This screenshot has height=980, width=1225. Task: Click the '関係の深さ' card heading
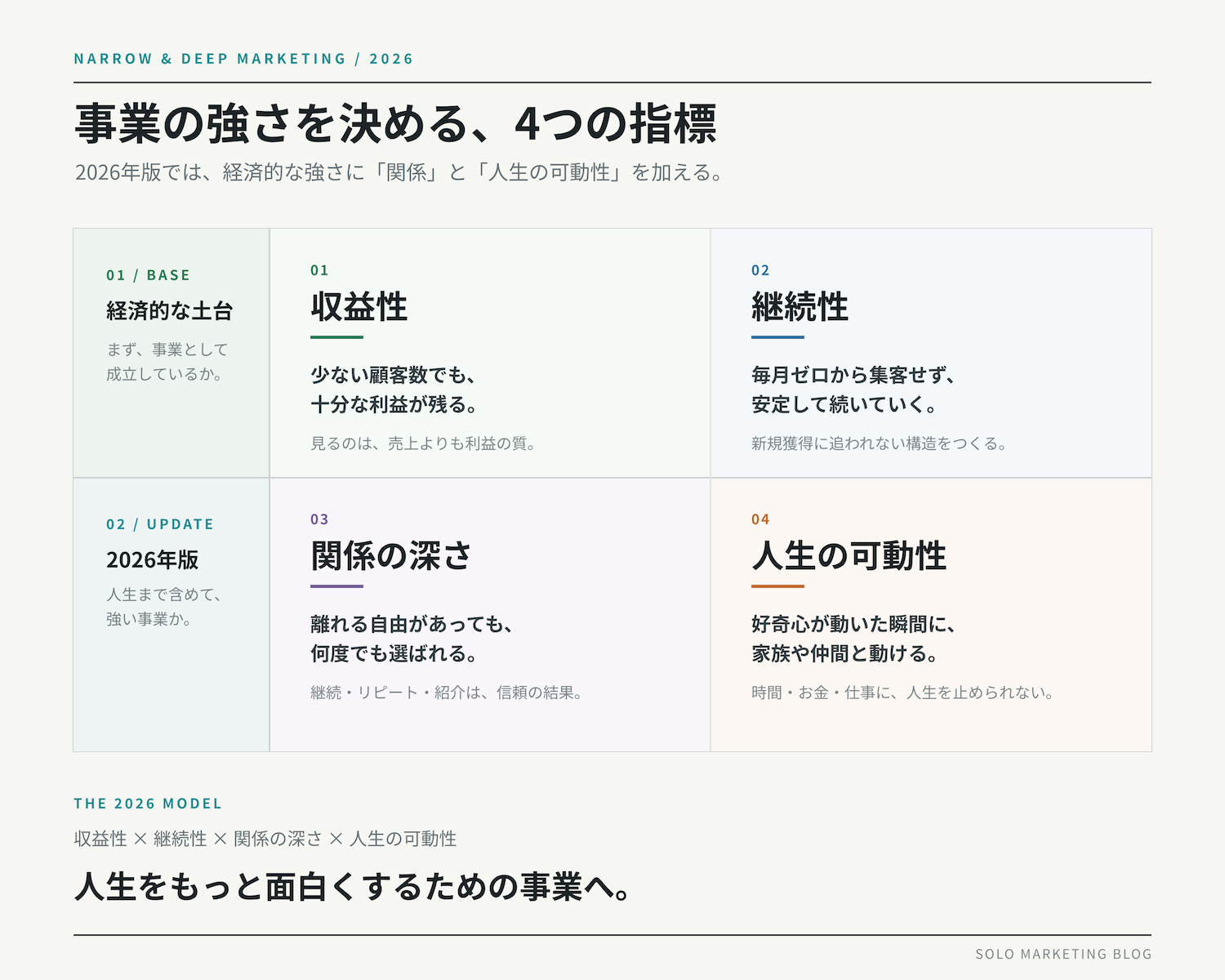391,556
